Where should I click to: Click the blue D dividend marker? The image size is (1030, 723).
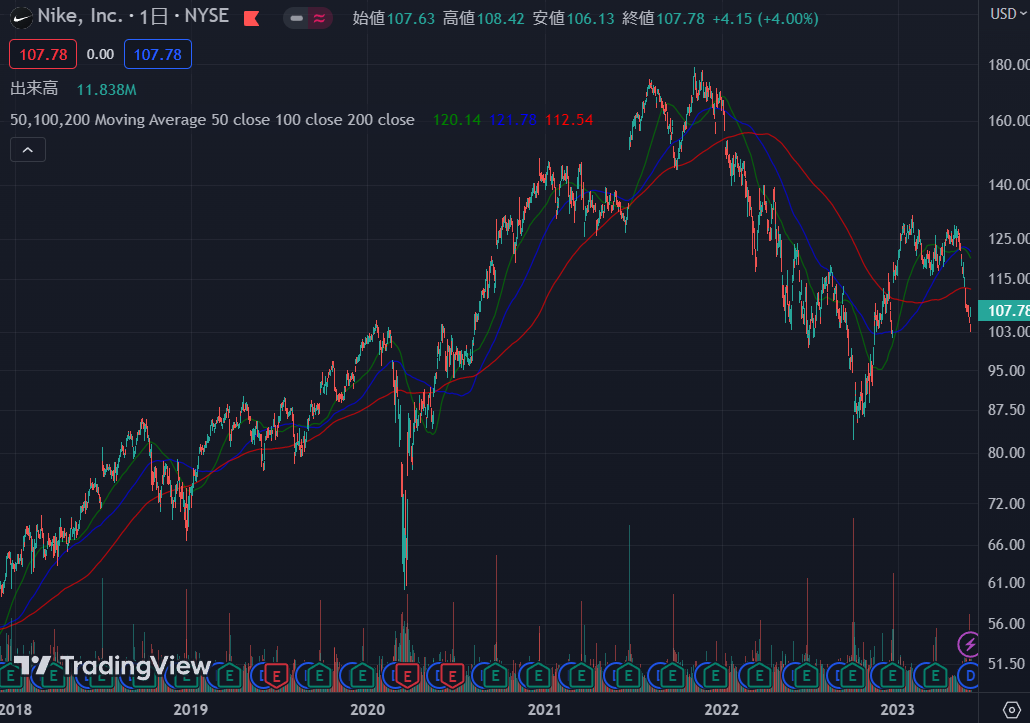coord(970,675)
